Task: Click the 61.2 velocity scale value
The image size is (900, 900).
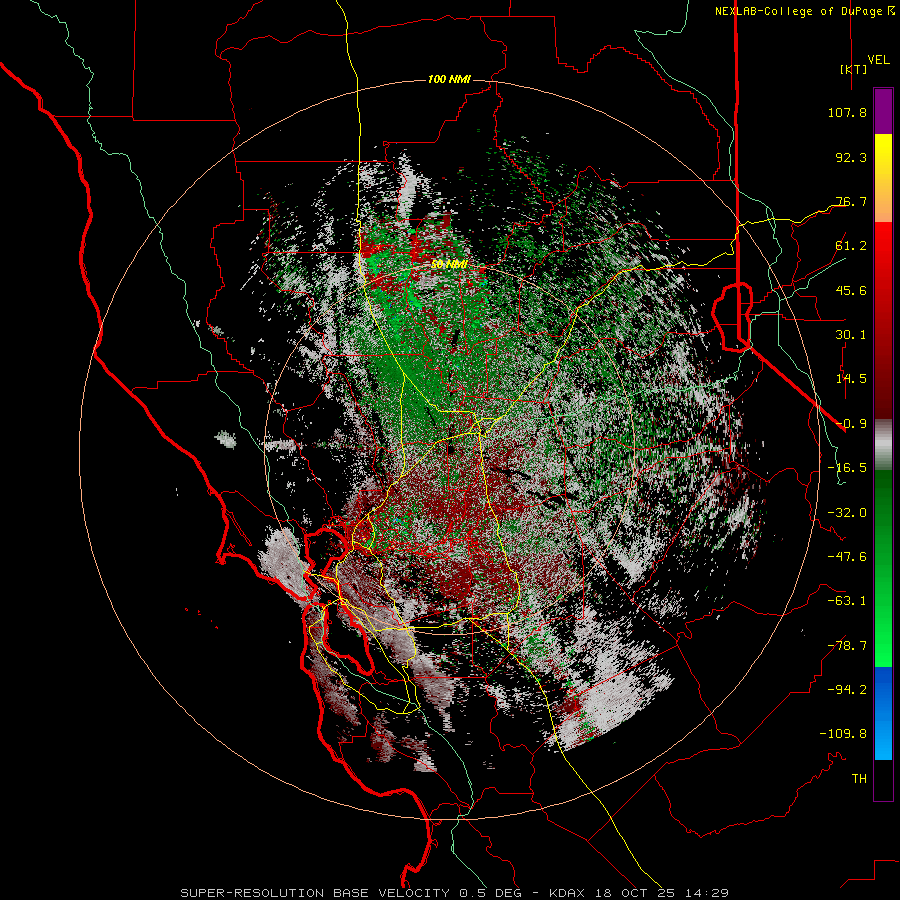Action: tap(851, 246)
